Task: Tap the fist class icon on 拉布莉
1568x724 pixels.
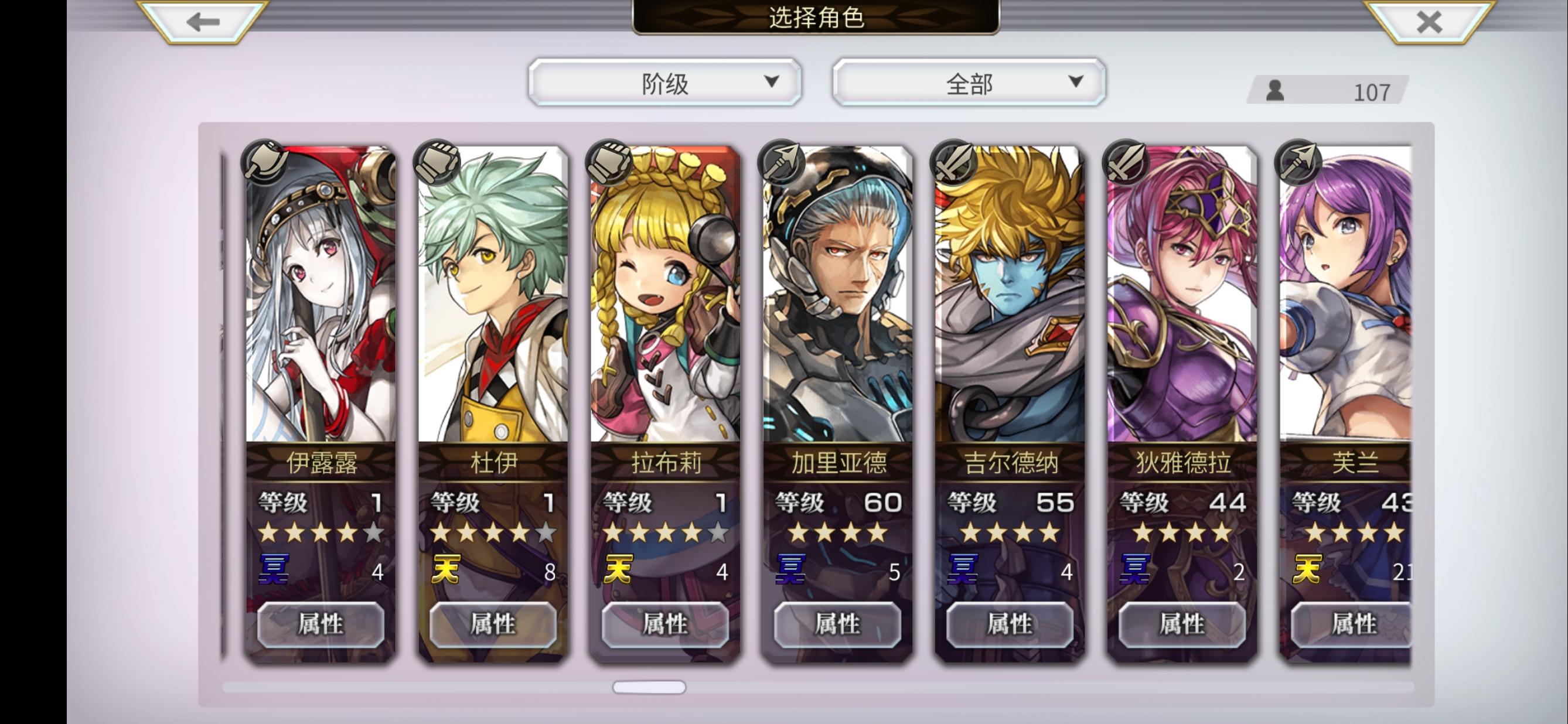Action: coord(609,162)
